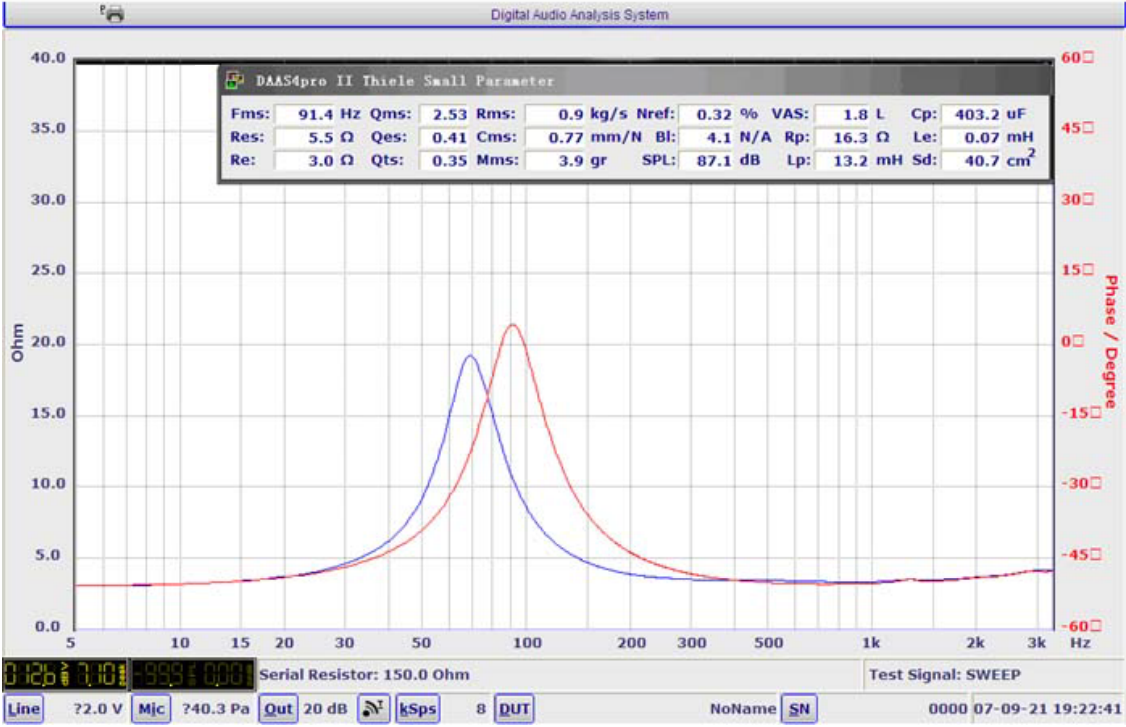1126x727 pixels.
Task: Click the SN button
Action: click(x=799, y=709)
